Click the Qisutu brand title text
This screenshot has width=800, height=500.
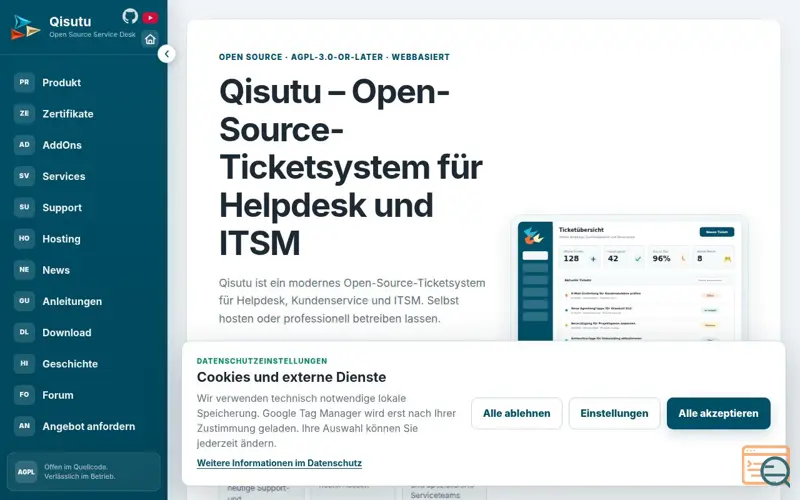click(70, 21)
